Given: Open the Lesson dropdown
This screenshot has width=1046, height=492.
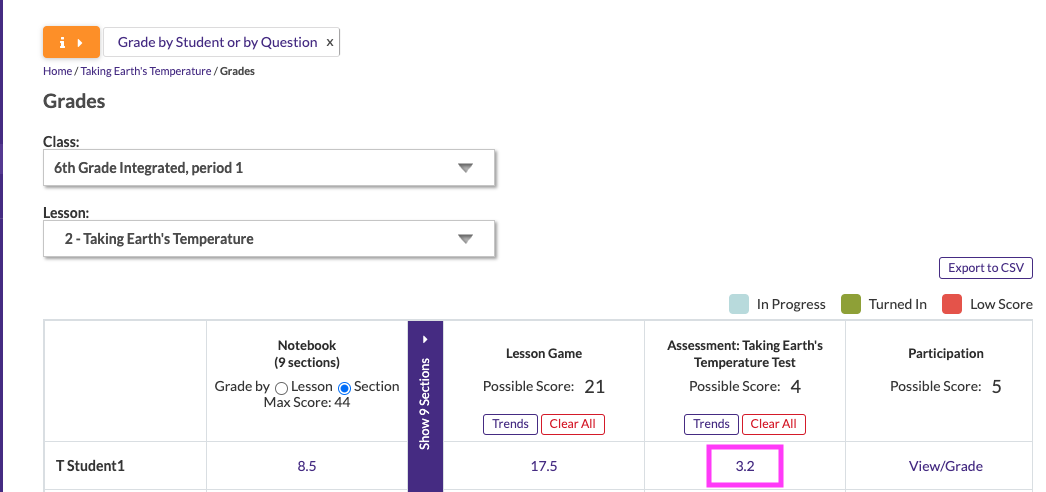Looking at the screenshot, I should pos(269,239).
